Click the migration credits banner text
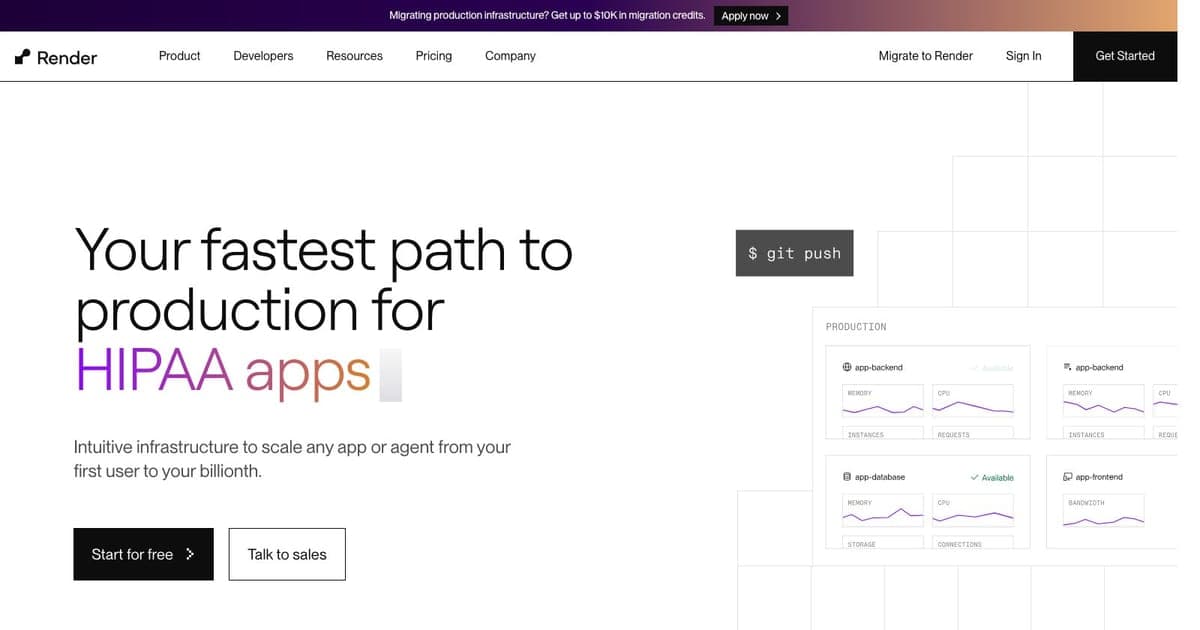 coord(547,16)
